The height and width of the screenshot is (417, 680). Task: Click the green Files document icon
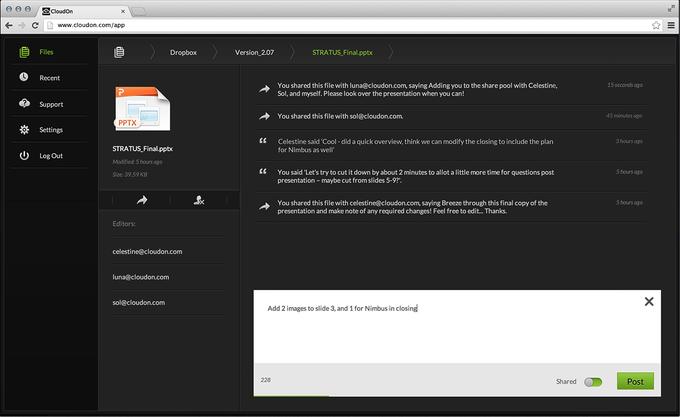[x=24, y=52]
